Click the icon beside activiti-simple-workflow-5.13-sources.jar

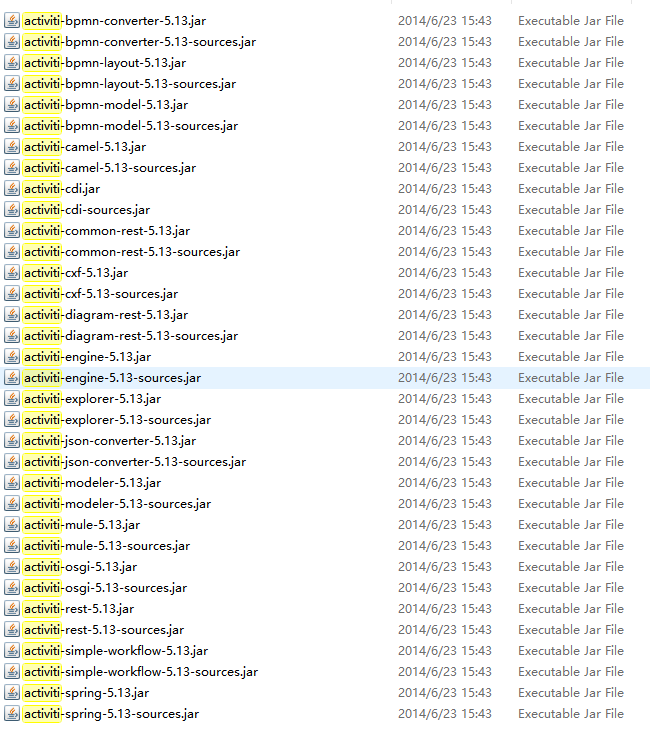[x=12, y=672]
